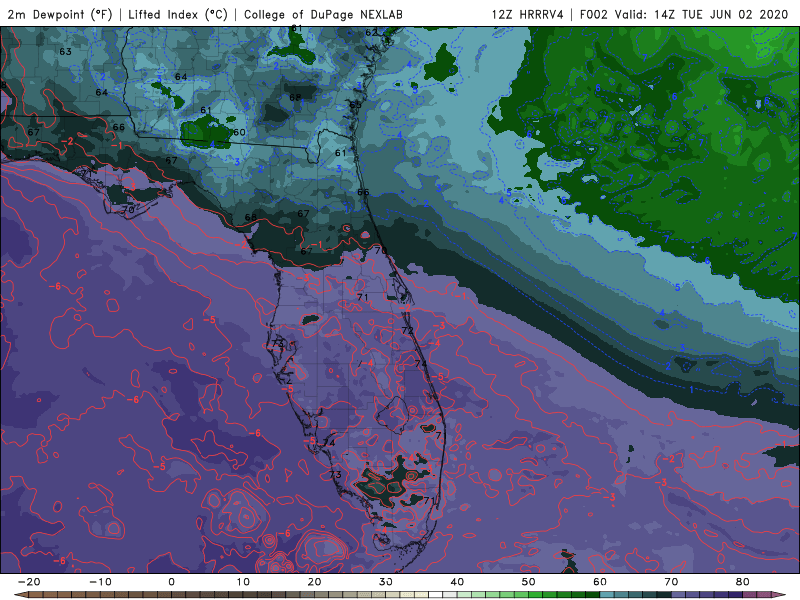Click the "College of DuPage NEXLAB" label
The height and width of the screenshot is (600, 800).
tap(323, 14)
